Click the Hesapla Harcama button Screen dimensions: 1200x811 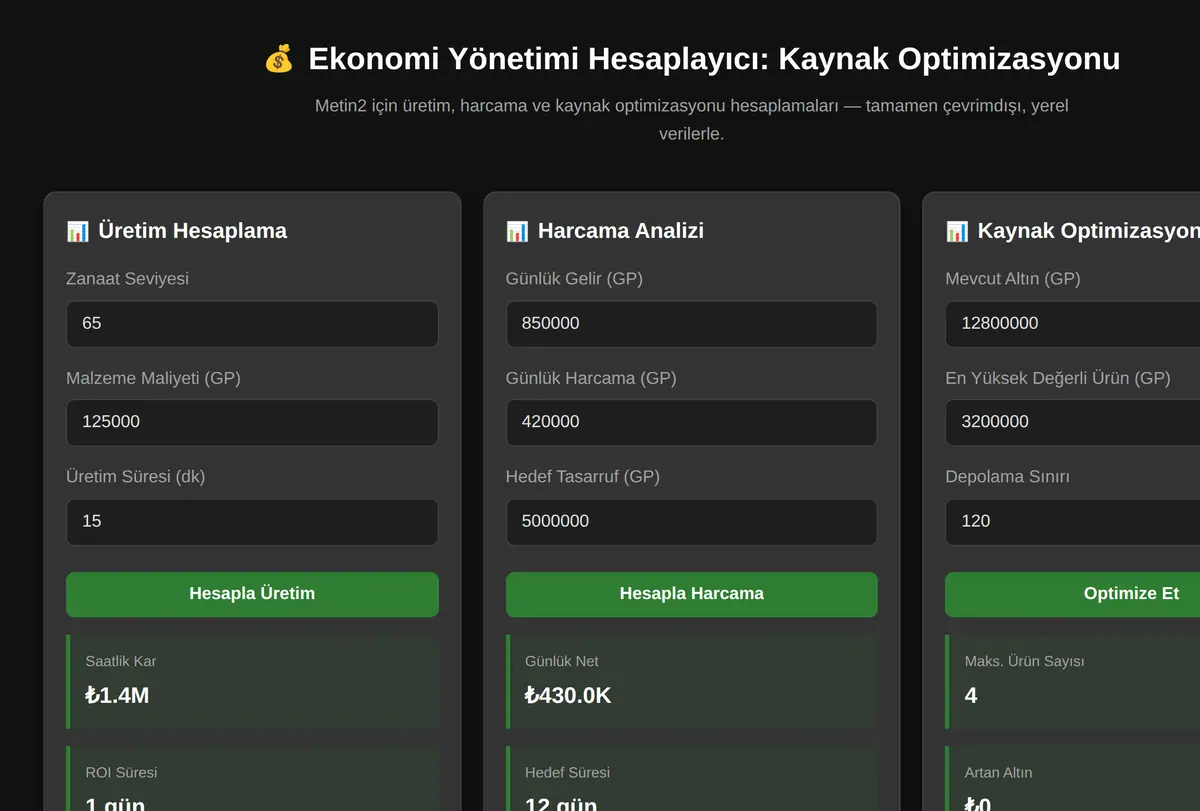691,594
